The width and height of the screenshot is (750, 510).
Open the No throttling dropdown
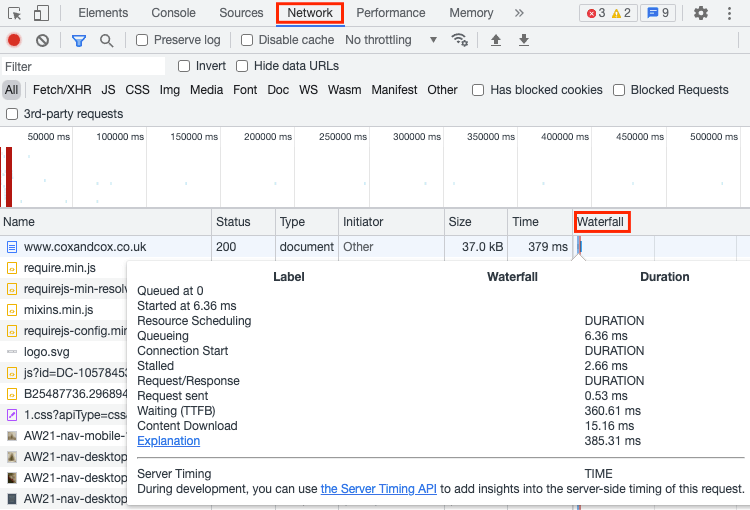[x=391, y=40]
